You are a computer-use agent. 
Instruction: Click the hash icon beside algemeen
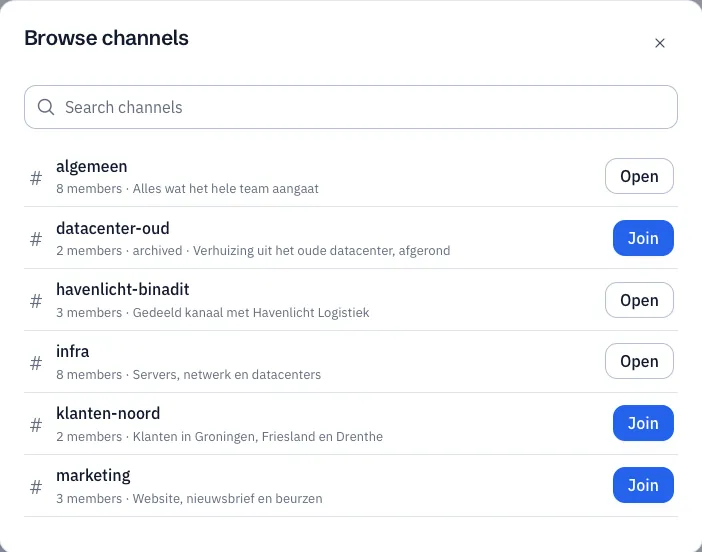pos(36,178)
